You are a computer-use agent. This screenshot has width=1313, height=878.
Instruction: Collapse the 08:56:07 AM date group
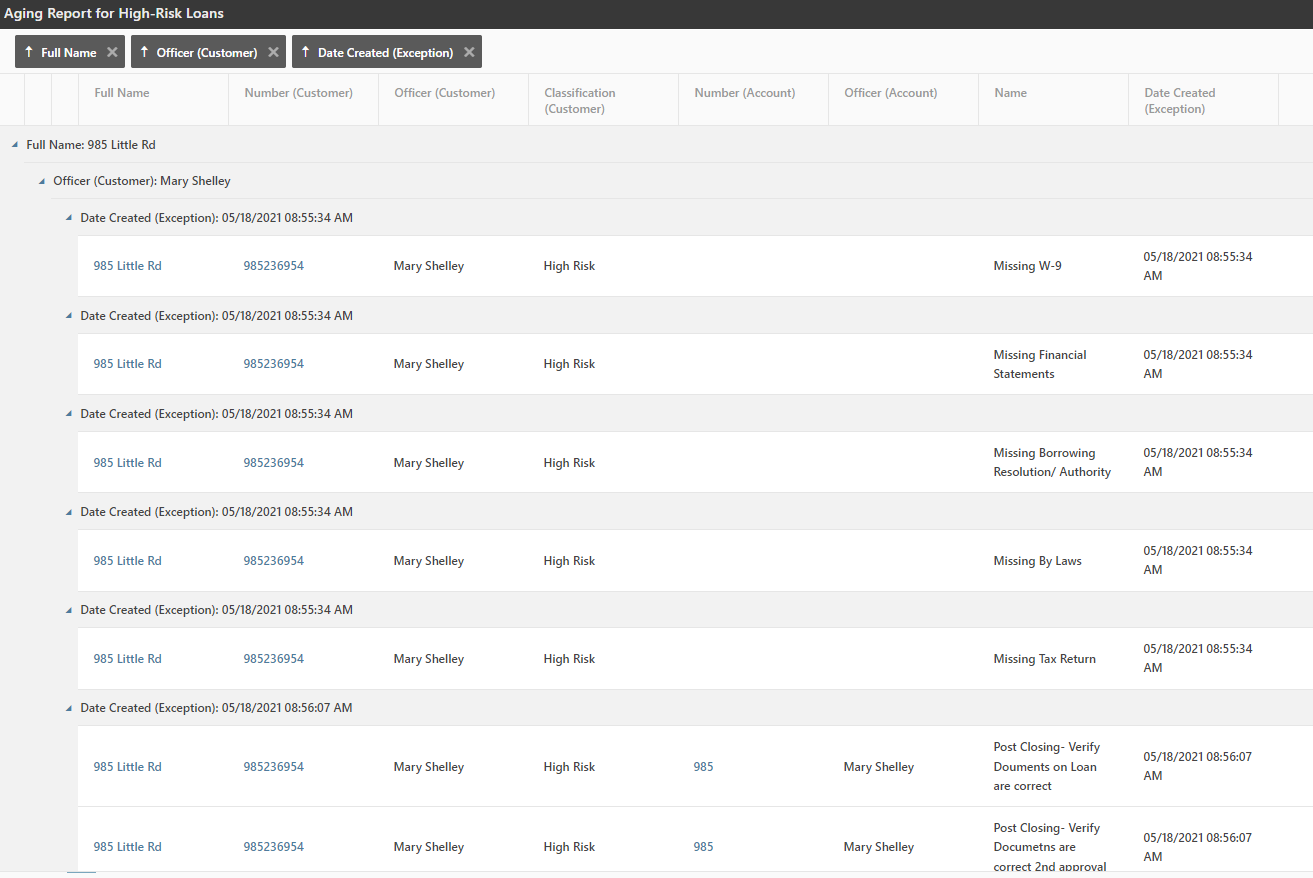click(68, 708)
